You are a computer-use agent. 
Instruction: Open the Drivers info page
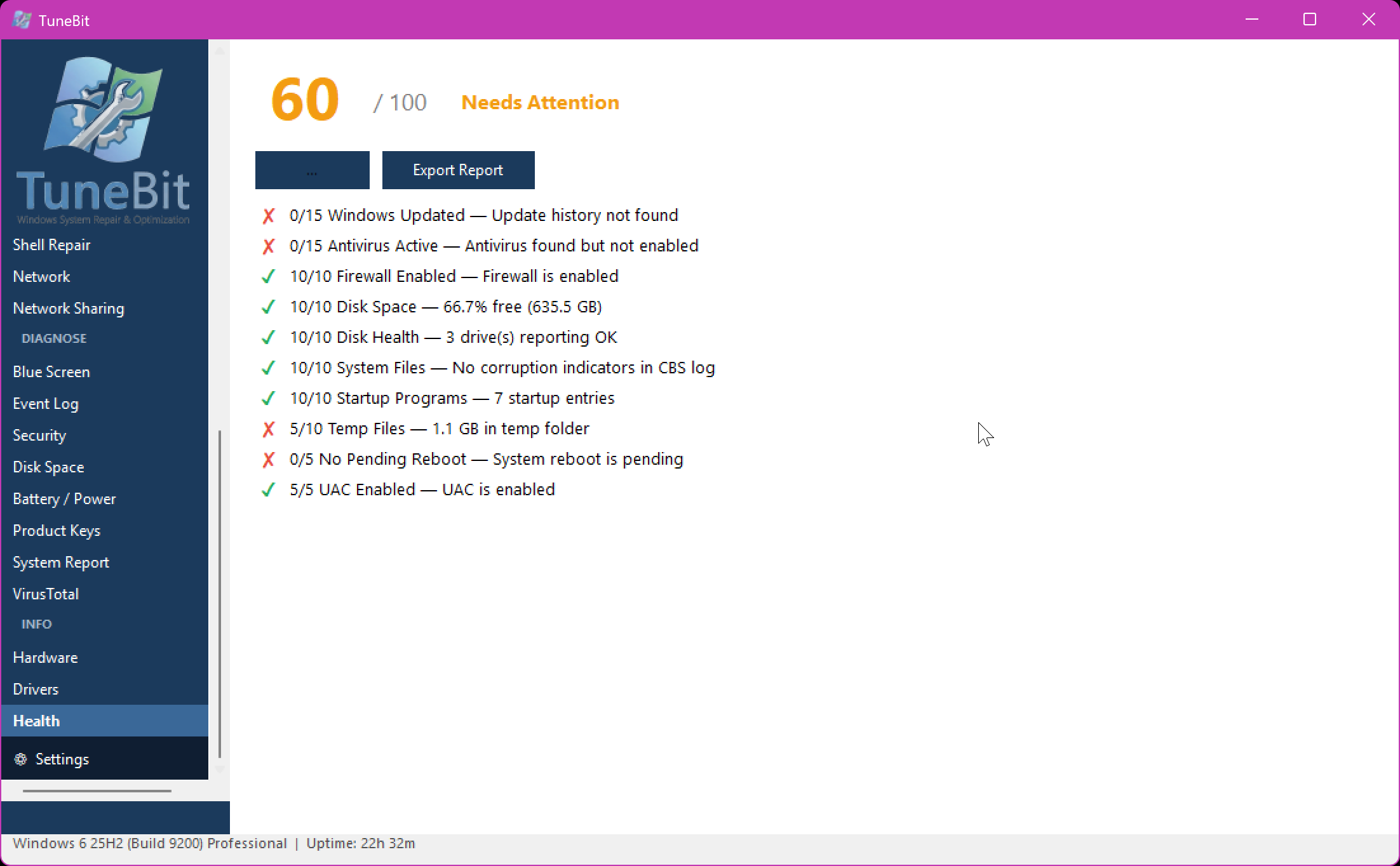(x=105, y=689)
